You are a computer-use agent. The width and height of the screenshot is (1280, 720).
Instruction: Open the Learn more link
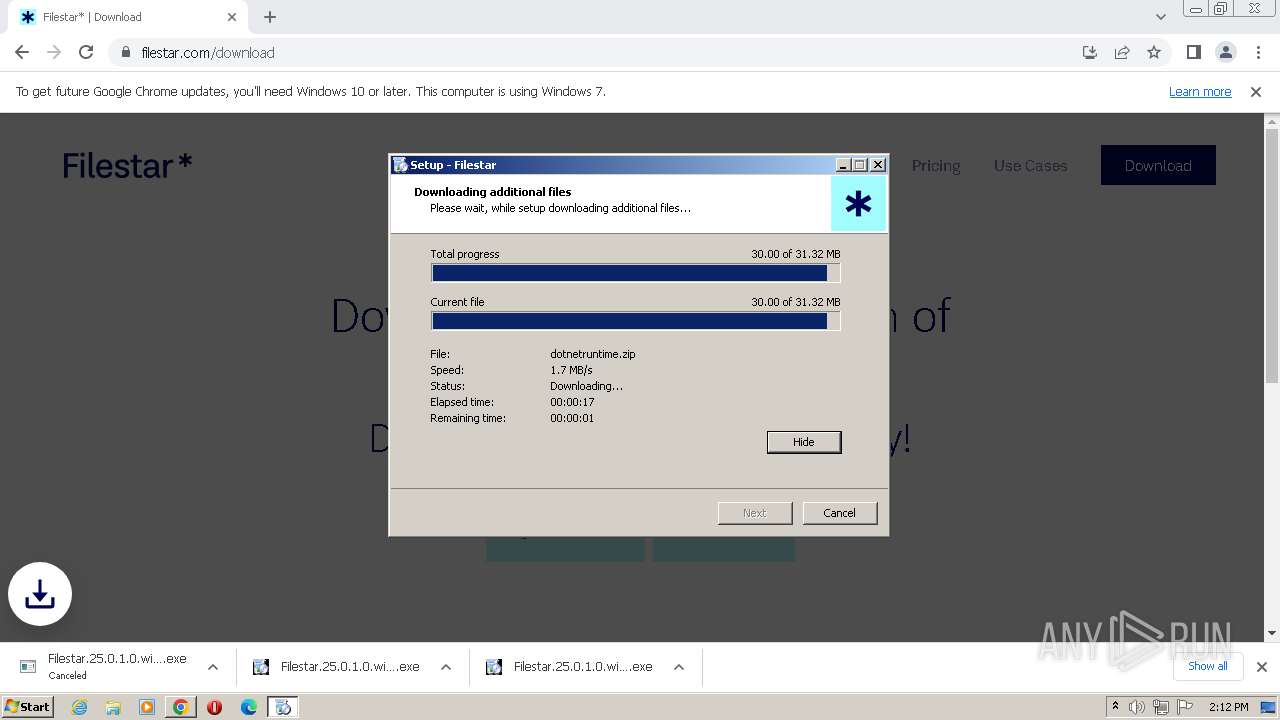(x=1200, y=91)
